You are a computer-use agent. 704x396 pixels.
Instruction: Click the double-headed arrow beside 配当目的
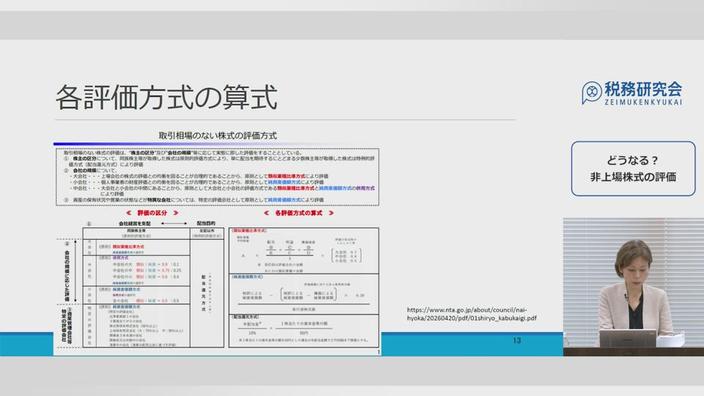coord(174,223)
